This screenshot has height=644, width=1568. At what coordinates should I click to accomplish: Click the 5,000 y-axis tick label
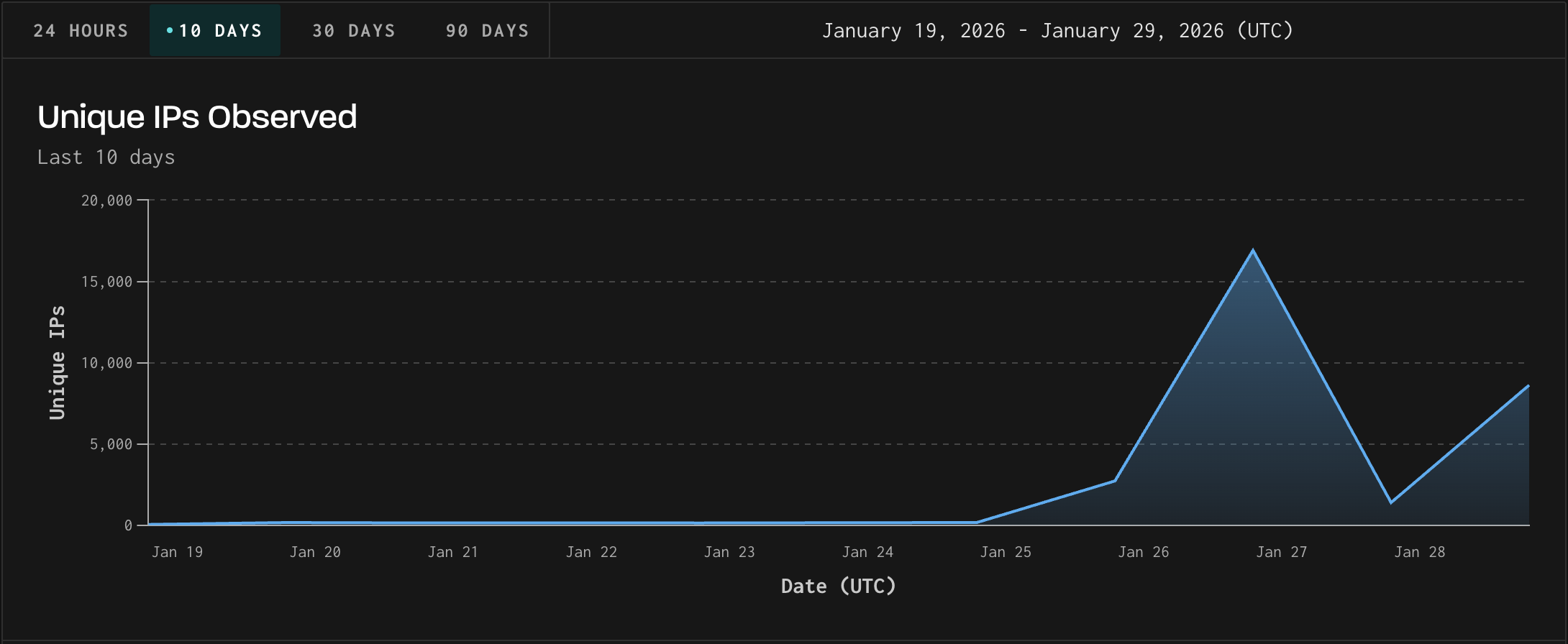[x=111, y=444]
